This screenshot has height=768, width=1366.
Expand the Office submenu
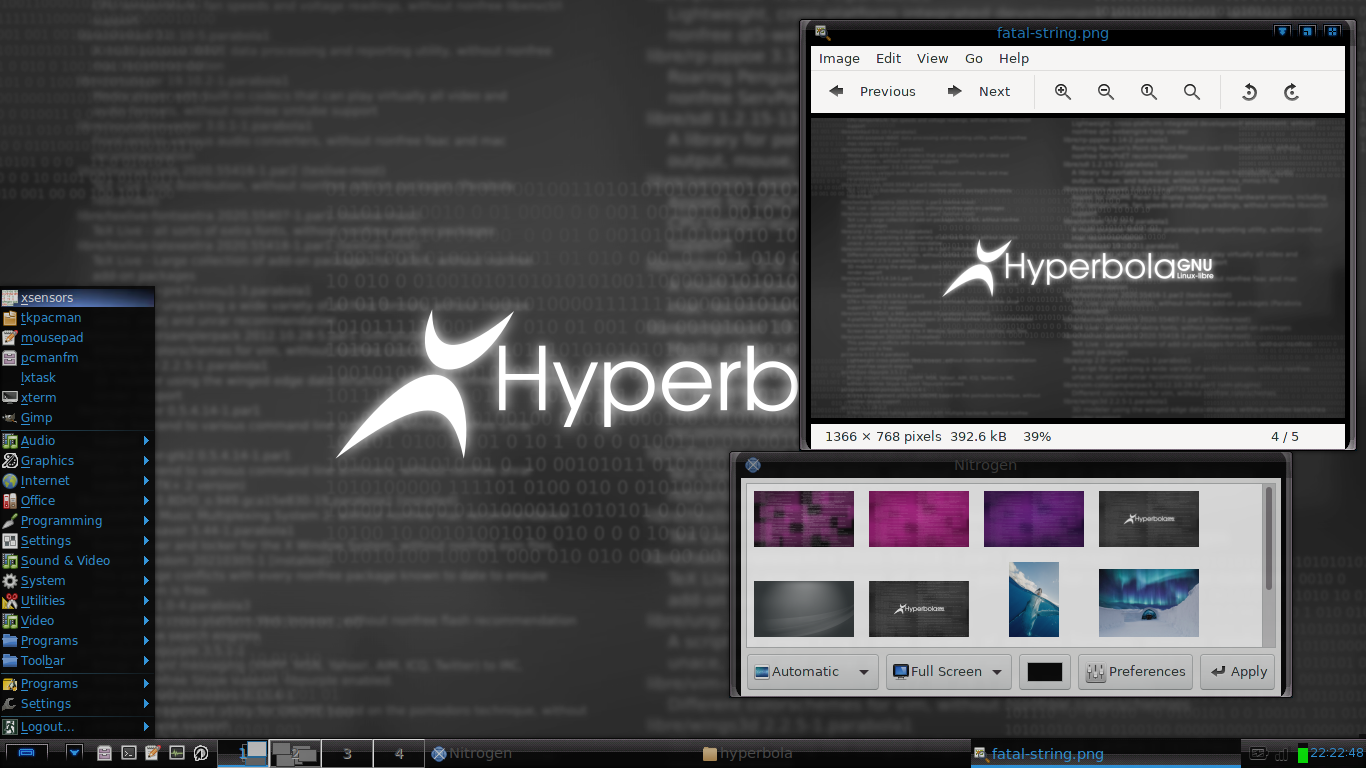point(77,501)
